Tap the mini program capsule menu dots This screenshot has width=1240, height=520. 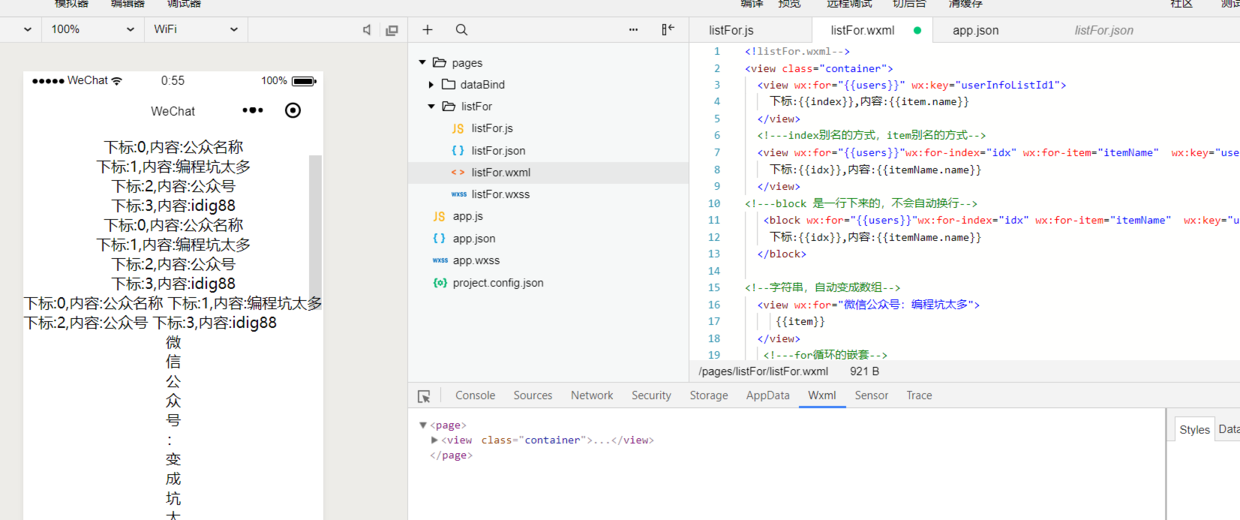point(253,110)
